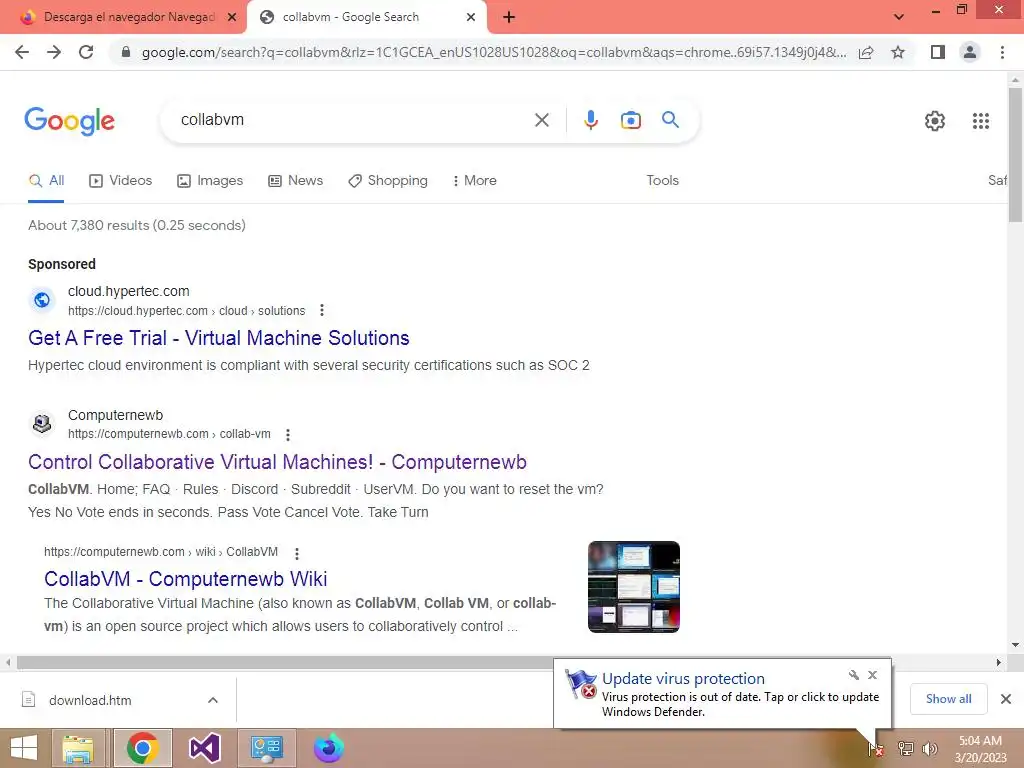Clear the search box with the X
This screenshot has height=768, width=1024.
(541, 120)
